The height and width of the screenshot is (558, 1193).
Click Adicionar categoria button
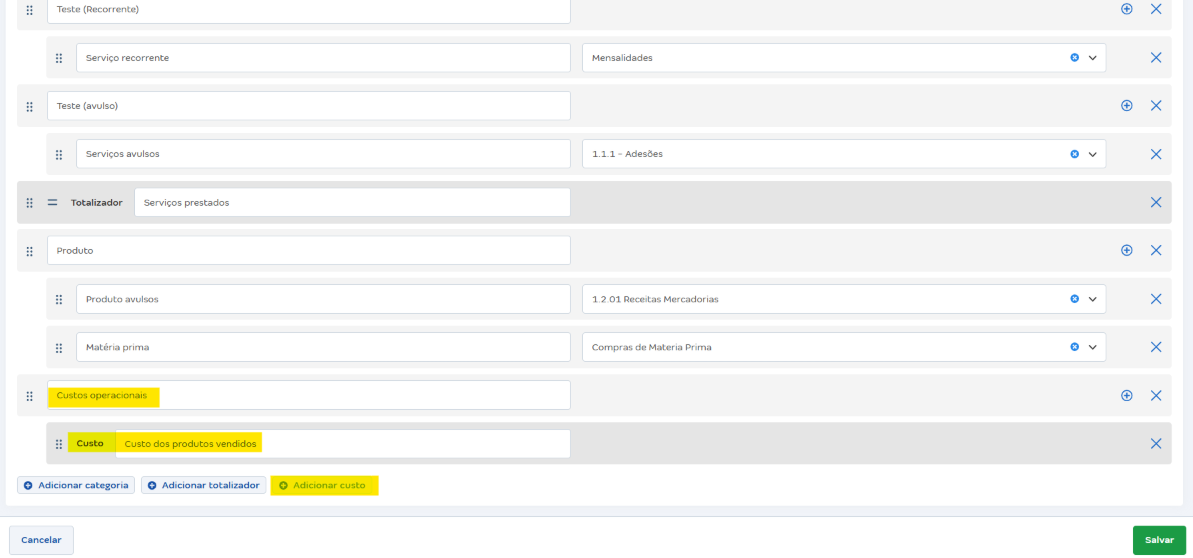coord(76,486)
